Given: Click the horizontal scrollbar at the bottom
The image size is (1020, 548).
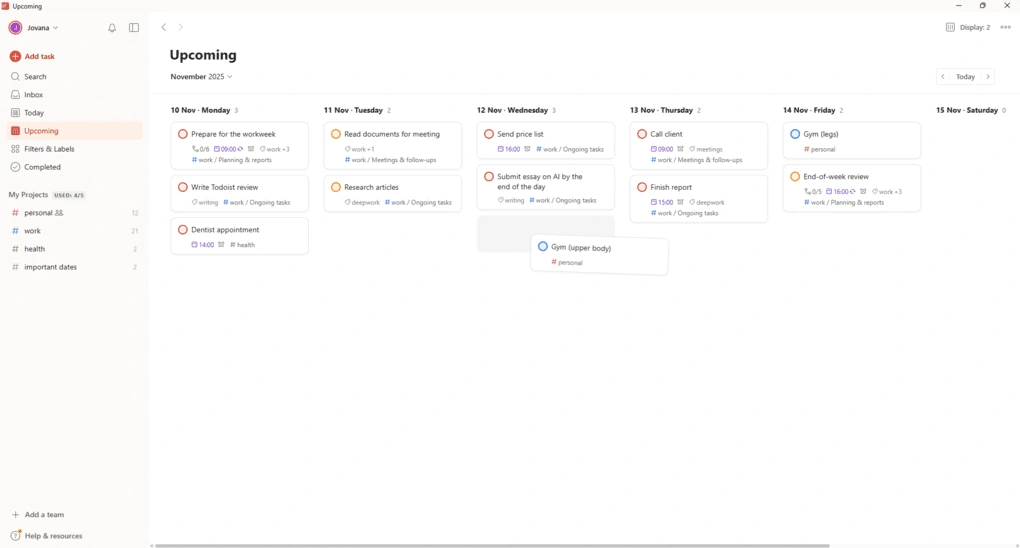Looking at the screenshot, I should pos(492,545).
